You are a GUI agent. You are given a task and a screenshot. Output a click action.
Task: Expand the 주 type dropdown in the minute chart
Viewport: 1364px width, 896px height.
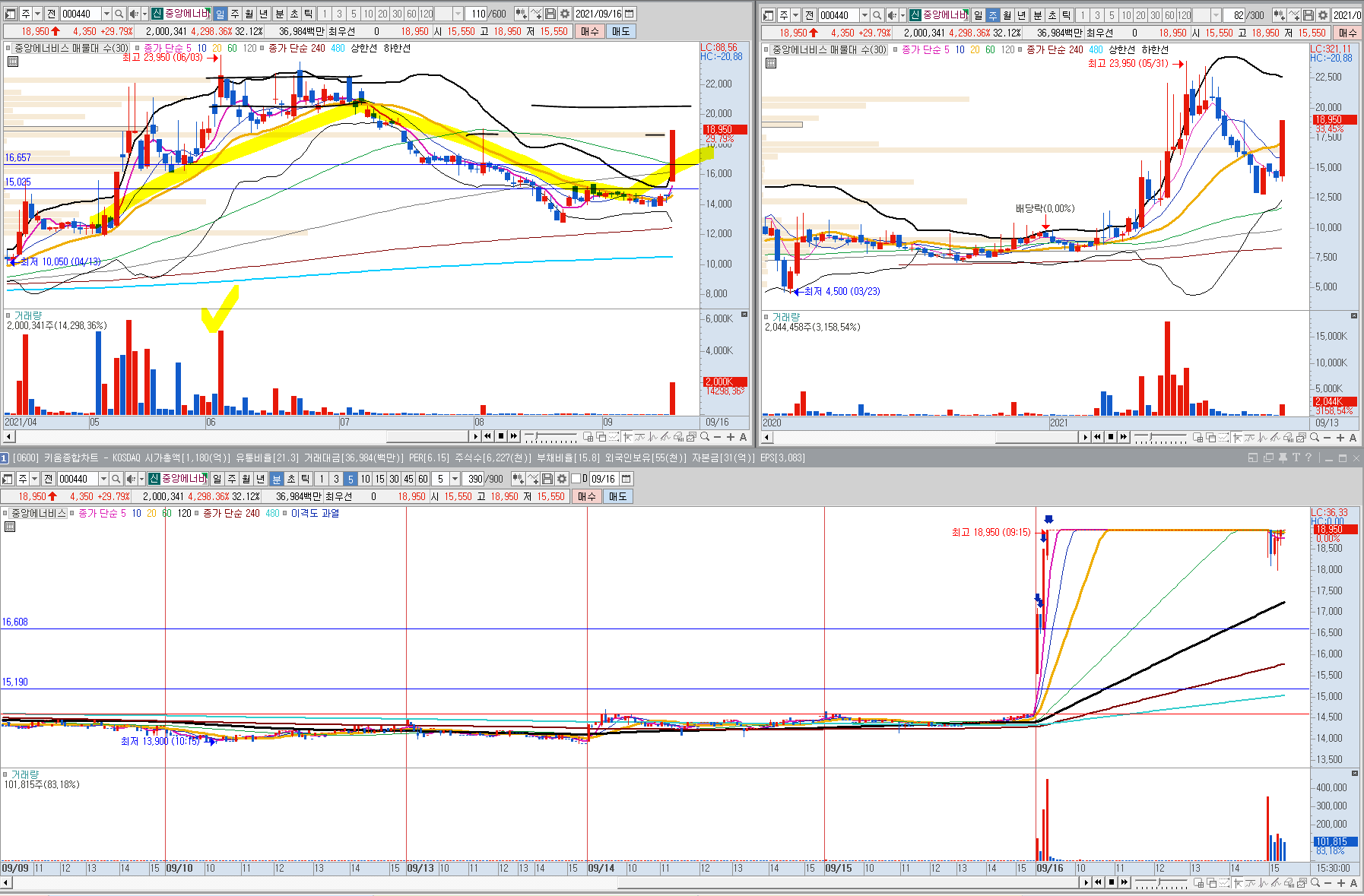(x=34, y=479)
